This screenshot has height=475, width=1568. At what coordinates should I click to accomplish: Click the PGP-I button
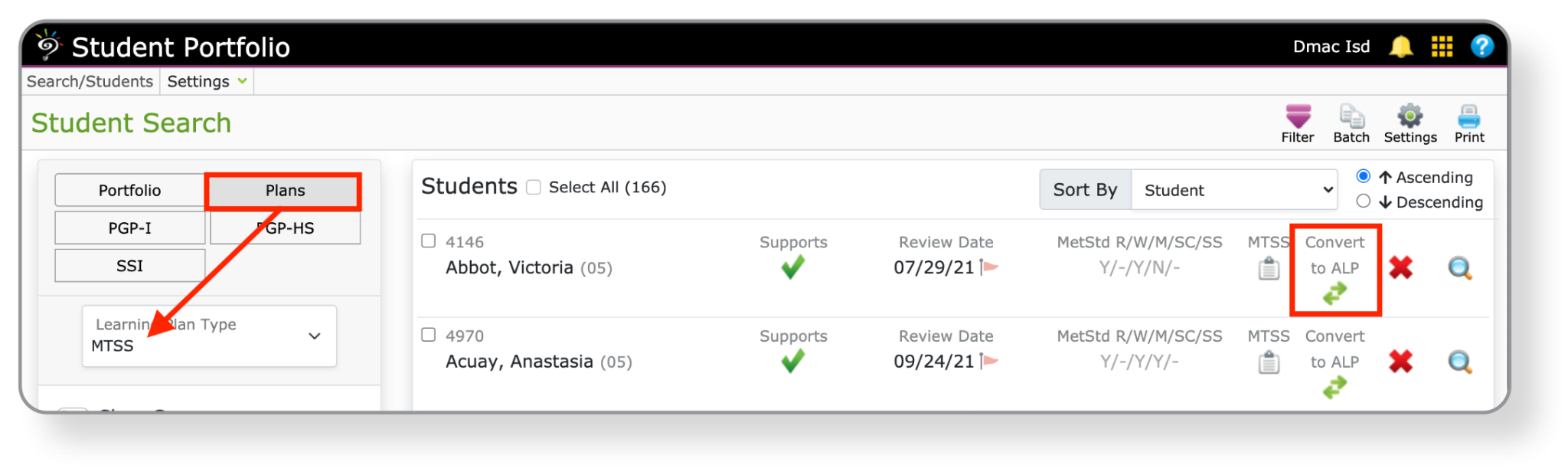pos(129,228)
